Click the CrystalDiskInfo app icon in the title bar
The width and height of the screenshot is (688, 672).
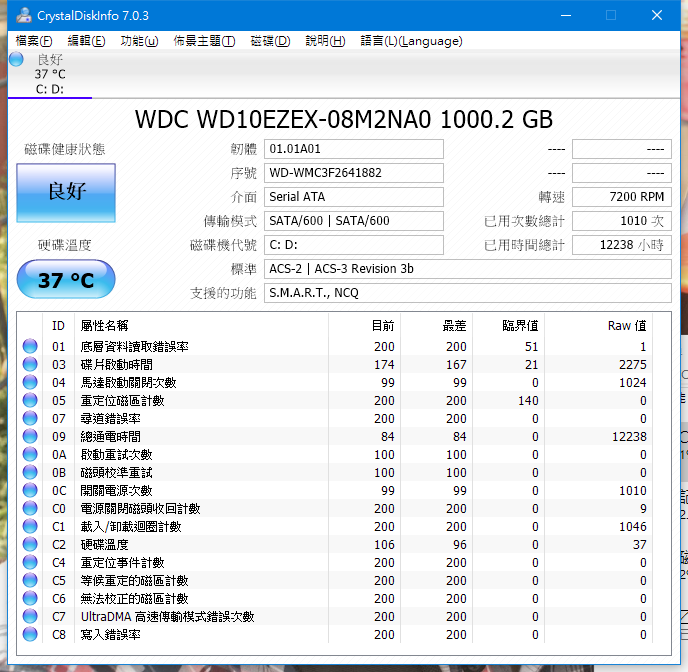pos(24,15)
